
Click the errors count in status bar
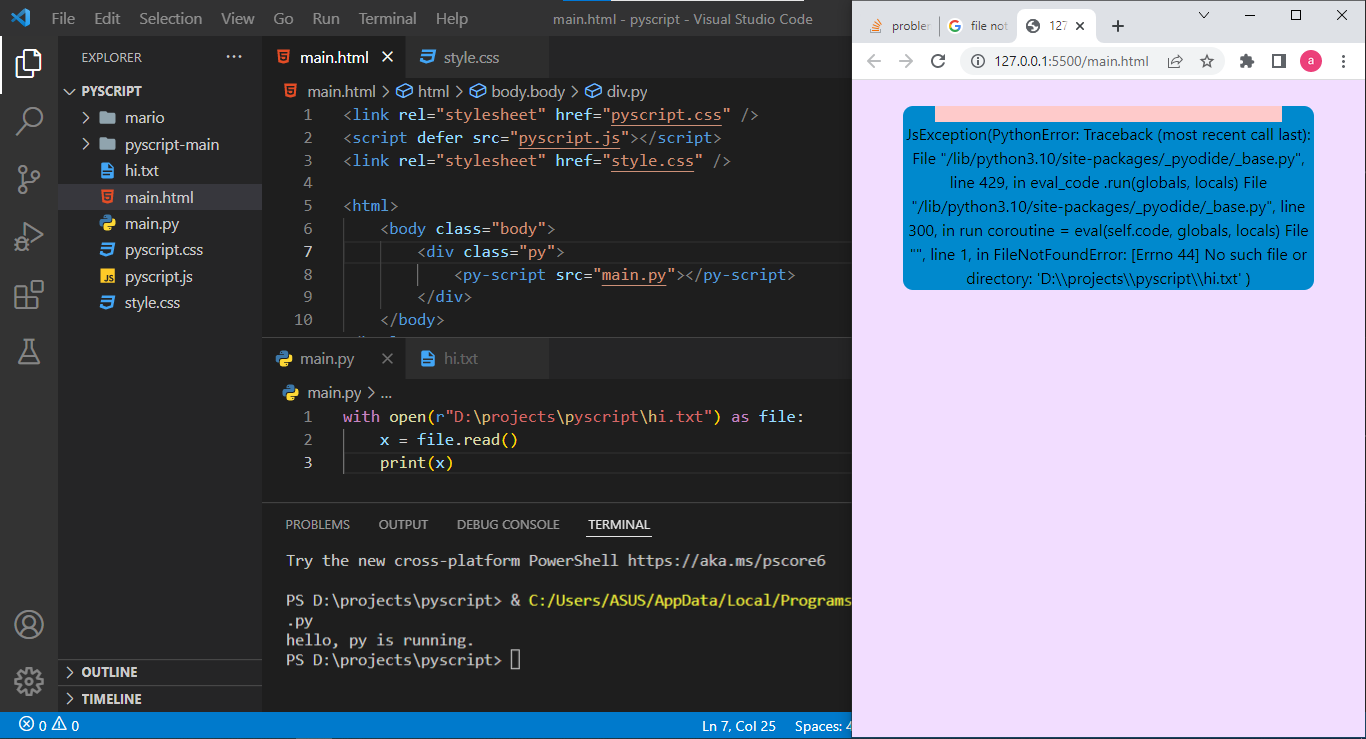click(33, 726)
